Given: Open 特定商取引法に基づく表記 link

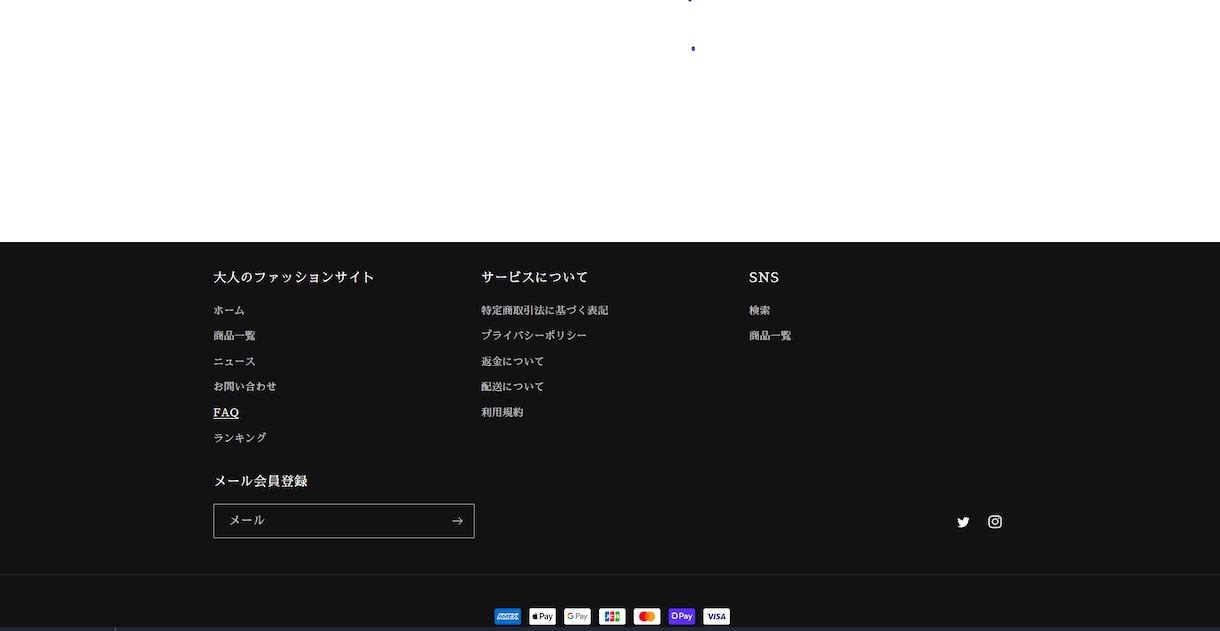Looking at the screenshot, I should (544, 311).
